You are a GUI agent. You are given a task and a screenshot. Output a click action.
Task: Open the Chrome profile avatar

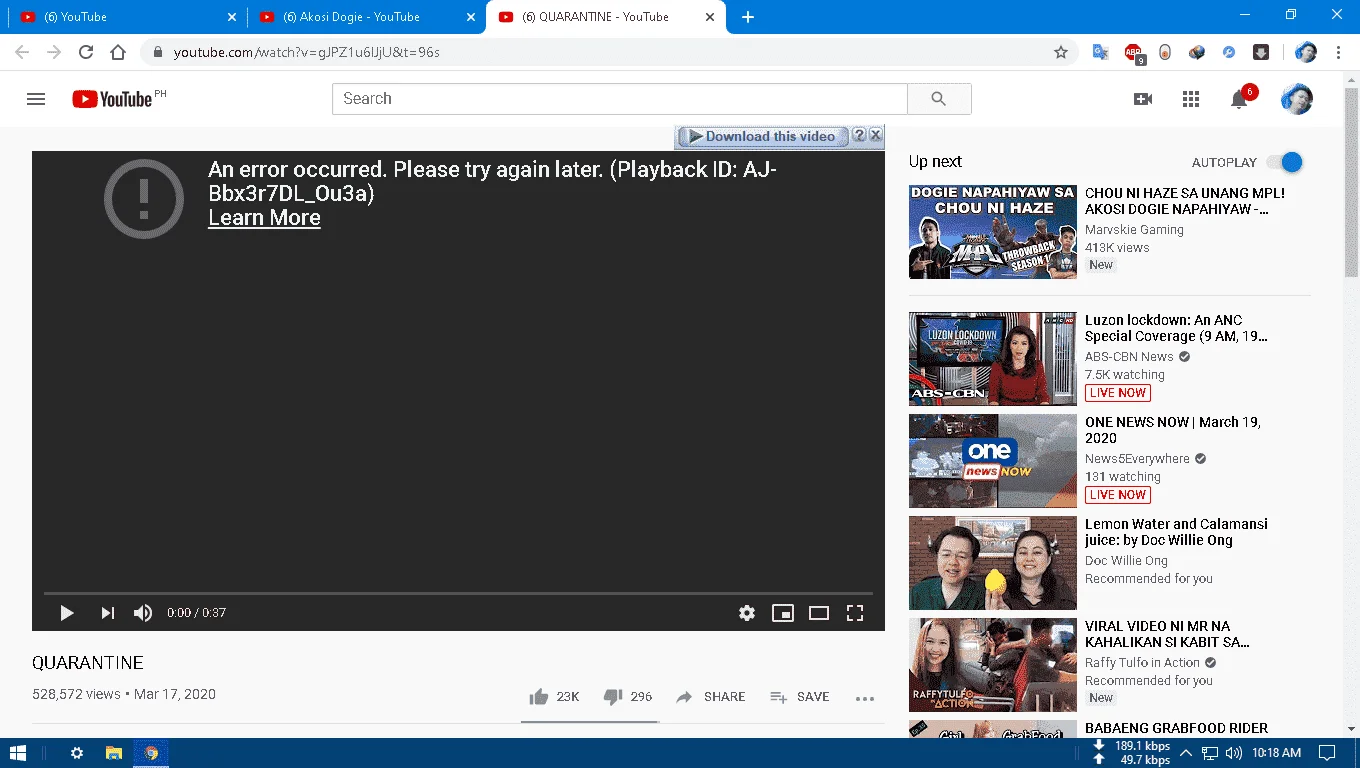[1305, 52]
